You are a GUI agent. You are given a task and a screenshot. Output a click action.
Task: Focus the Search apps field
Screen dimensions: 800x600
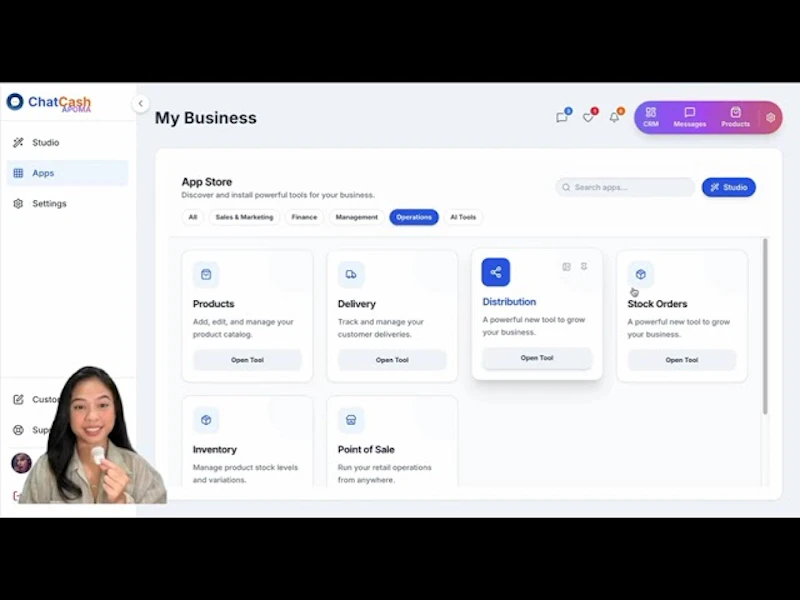pyautogui.click(x=625, y=187)
